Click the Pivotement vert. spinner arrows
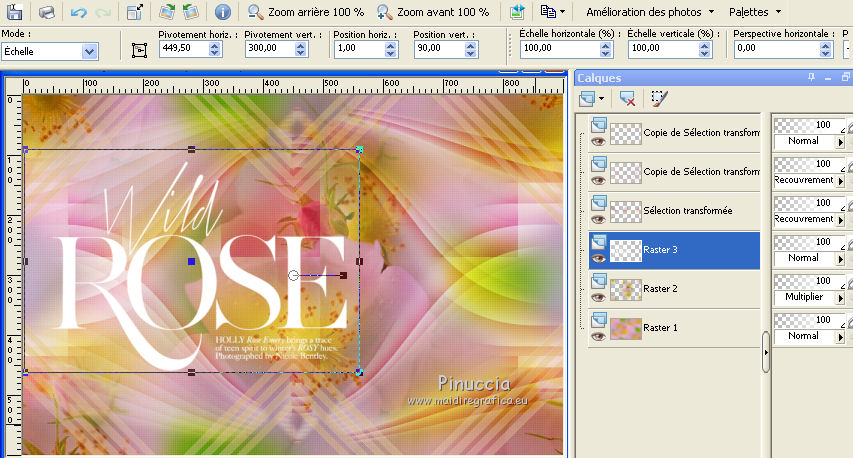 coord(301,49)
